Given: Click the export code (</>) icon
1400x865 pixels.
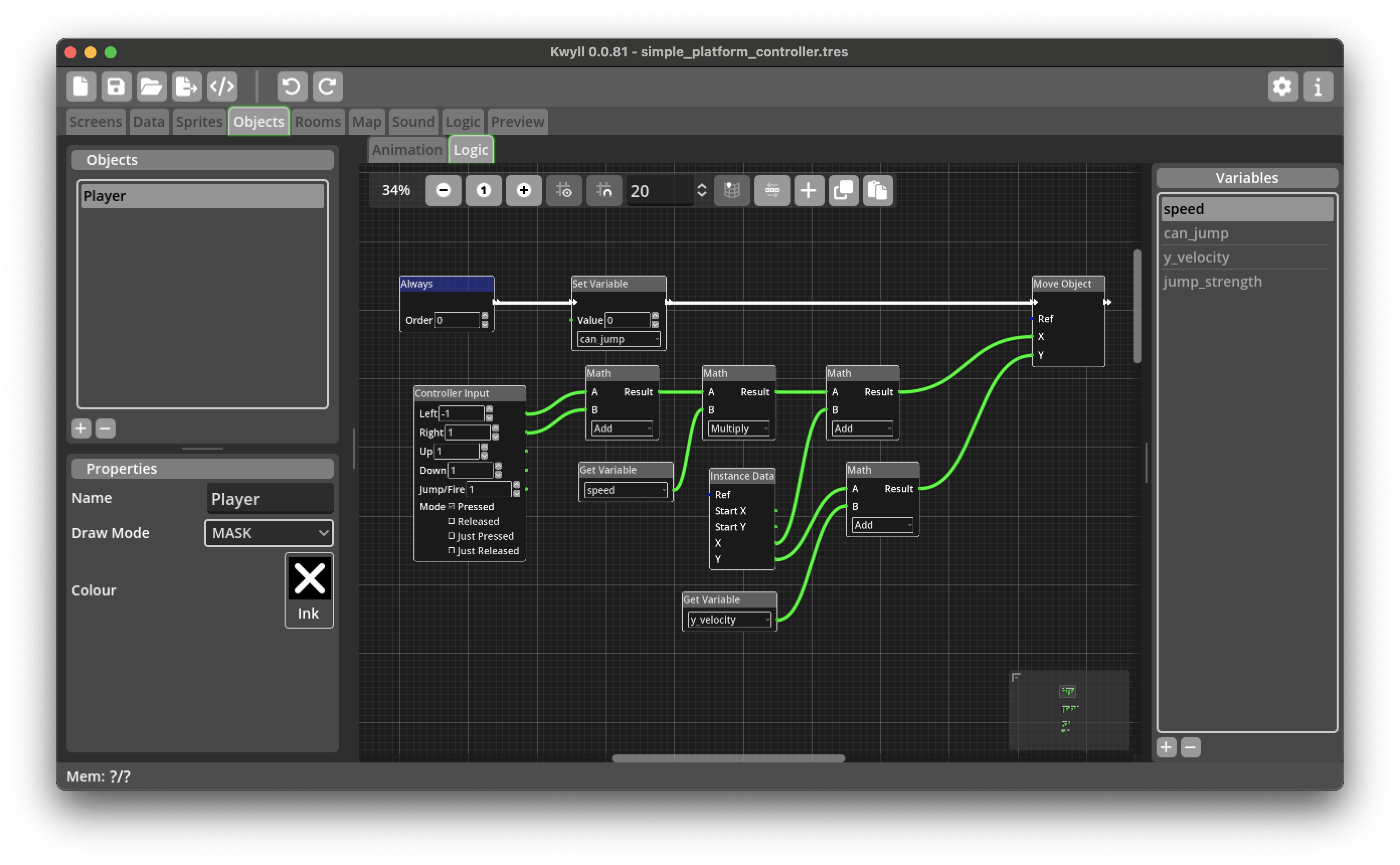Looking at the screenshot, I should [x=222, y=87].
